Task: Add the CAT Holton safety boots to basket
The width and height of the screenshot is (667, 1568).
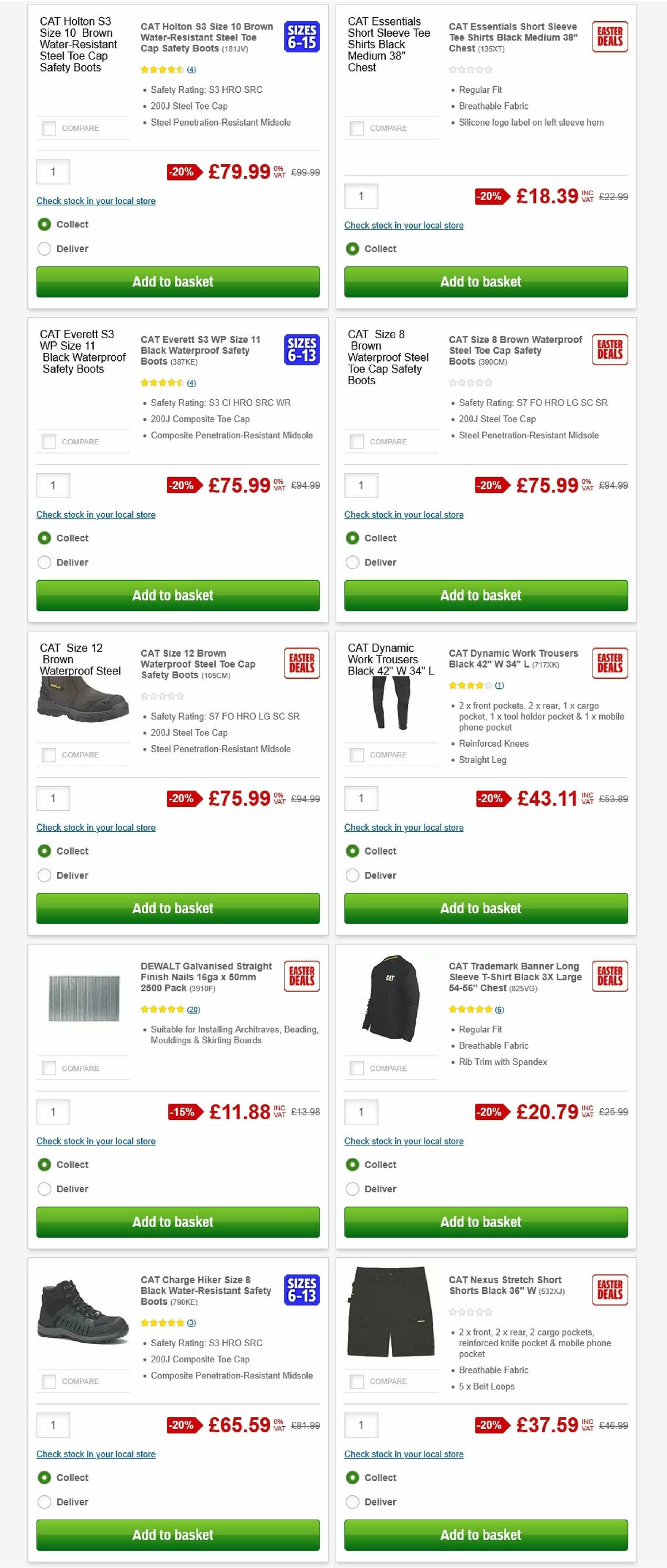Action: 177,282
